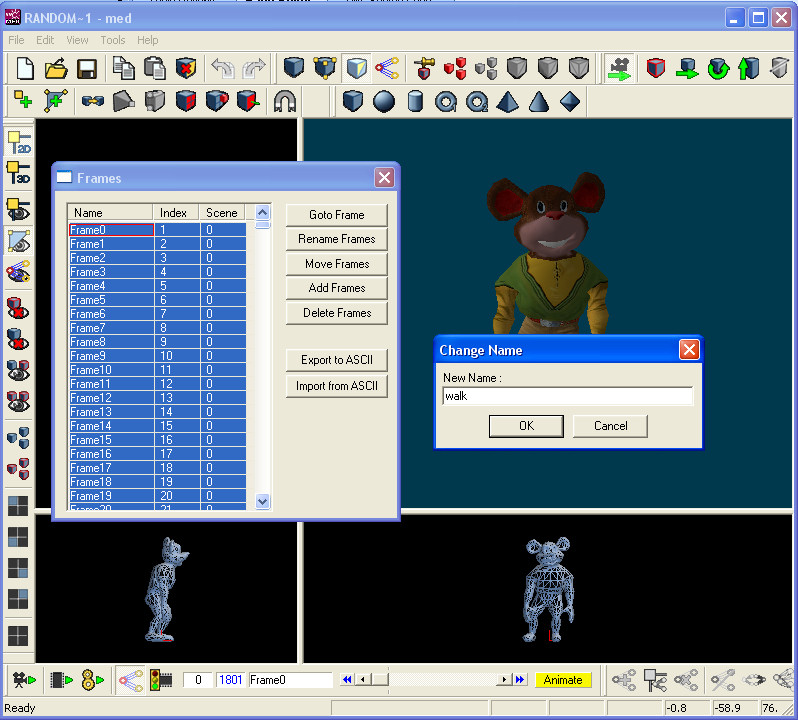
Task: Toggle the traffic light film icon
Action: [161, 680]
